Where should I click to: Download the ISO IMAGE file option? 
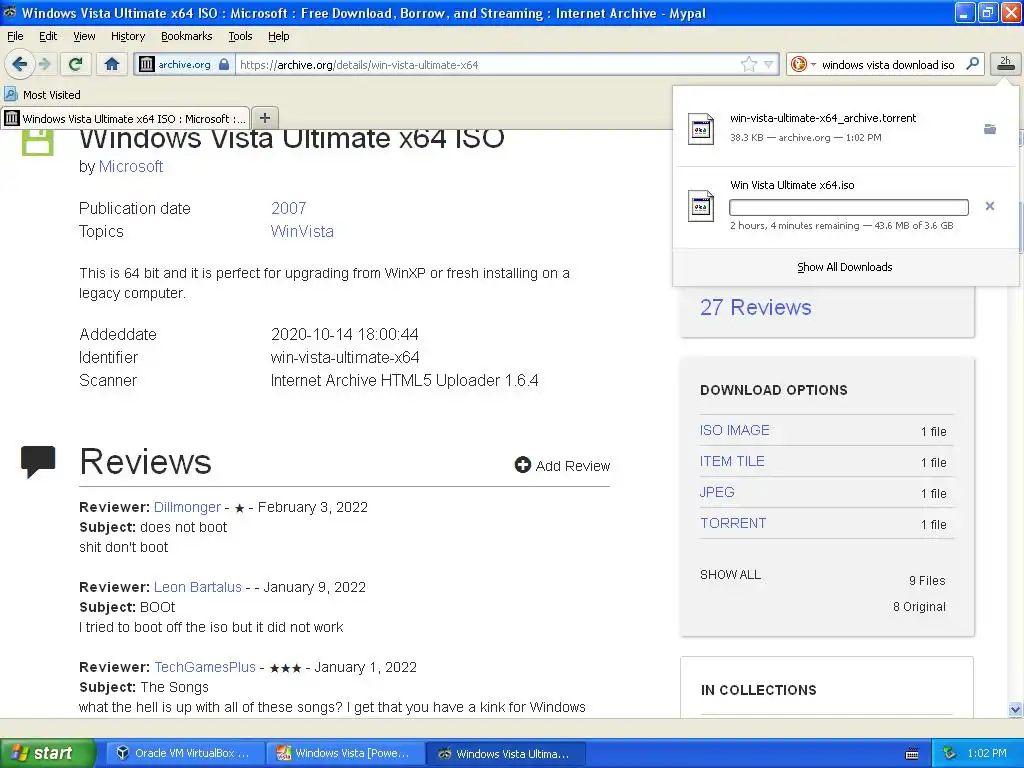pyautogui.click(x=735, y=430)
